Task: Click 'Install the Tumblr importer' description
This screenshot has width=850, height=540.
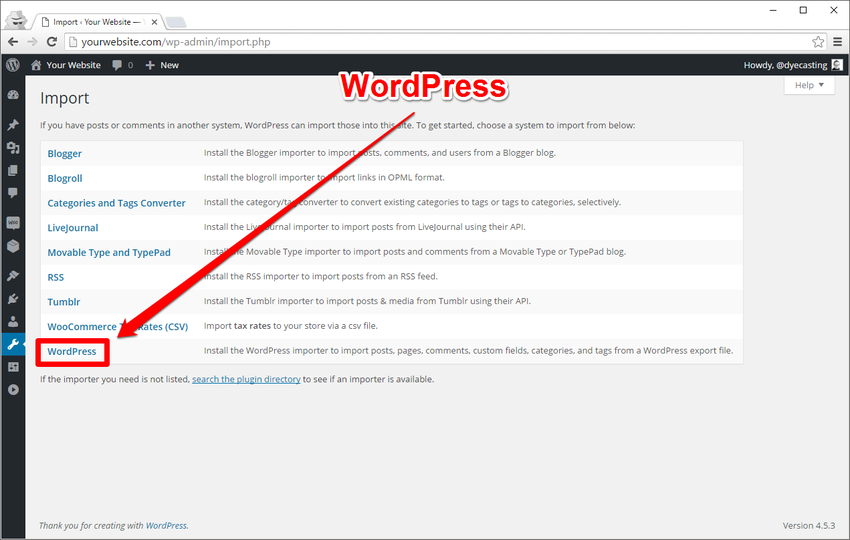Action: [x=367, y=301]
